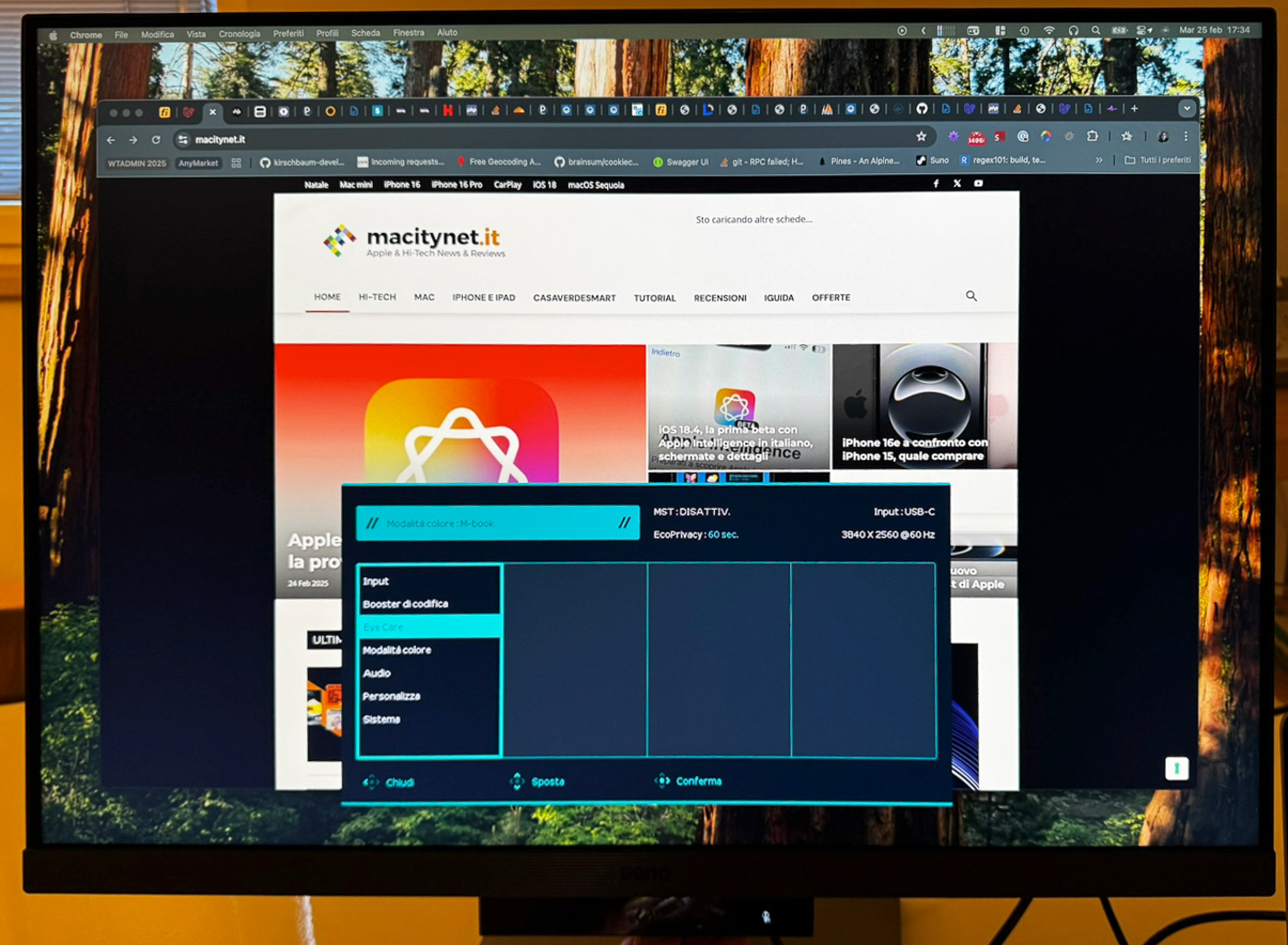Open the bookmarks apps grid icon
This screenshot has height=945, width=1288.
click(236, 163)
